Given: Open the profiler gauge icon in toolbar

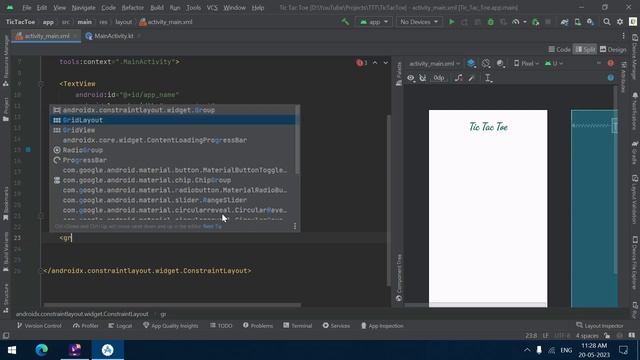Looking at the screenshot, I should (x=516, y=22).
